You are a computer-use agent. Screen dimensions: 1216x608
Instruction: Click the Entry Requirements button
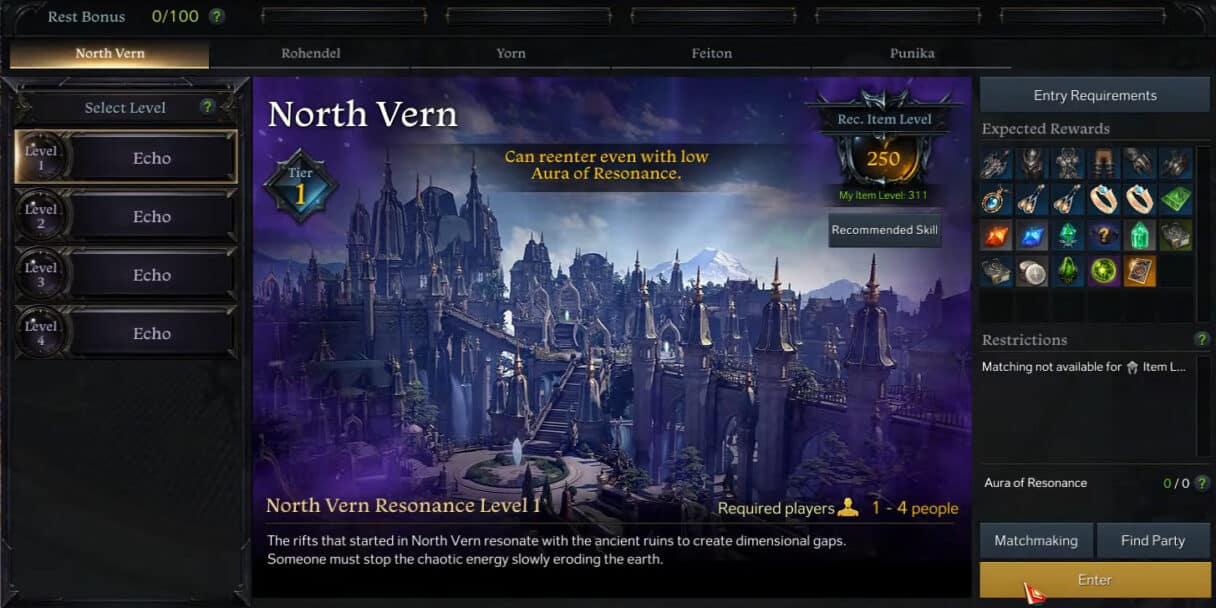tap(1095, 95)
